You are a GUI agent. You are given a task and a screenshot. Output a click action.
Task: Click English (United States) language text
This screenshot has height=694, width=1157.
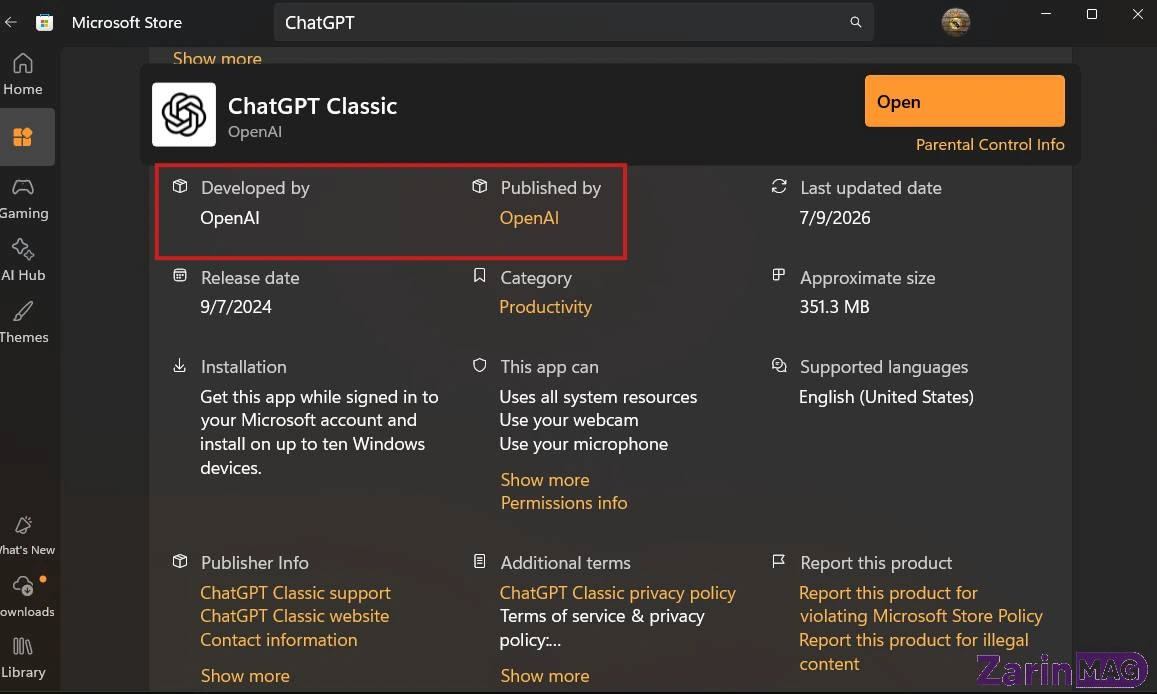pyautogui.click(x=886, y=397)
